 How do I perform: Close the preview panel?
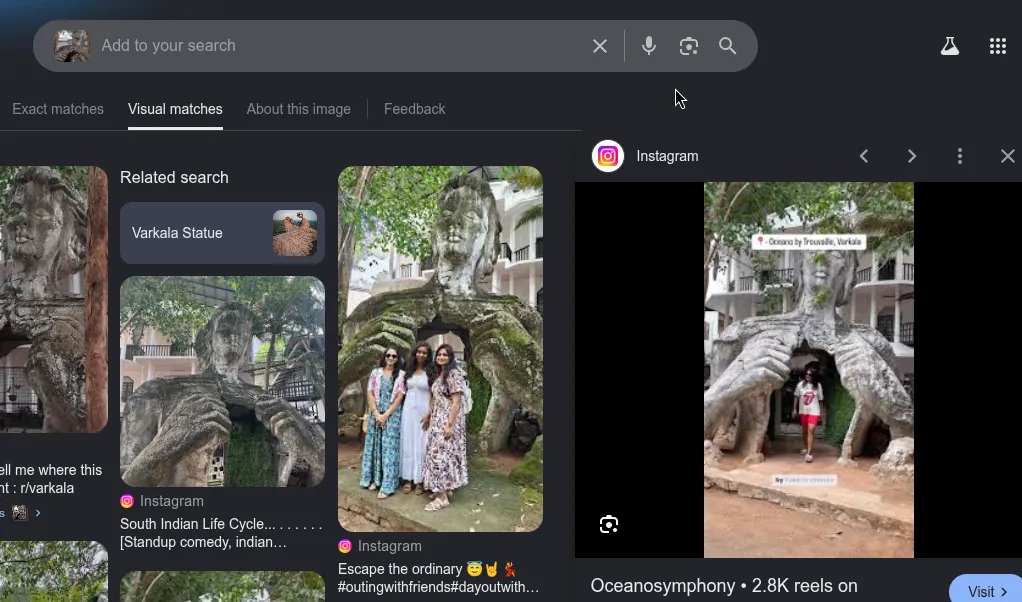1008,156
